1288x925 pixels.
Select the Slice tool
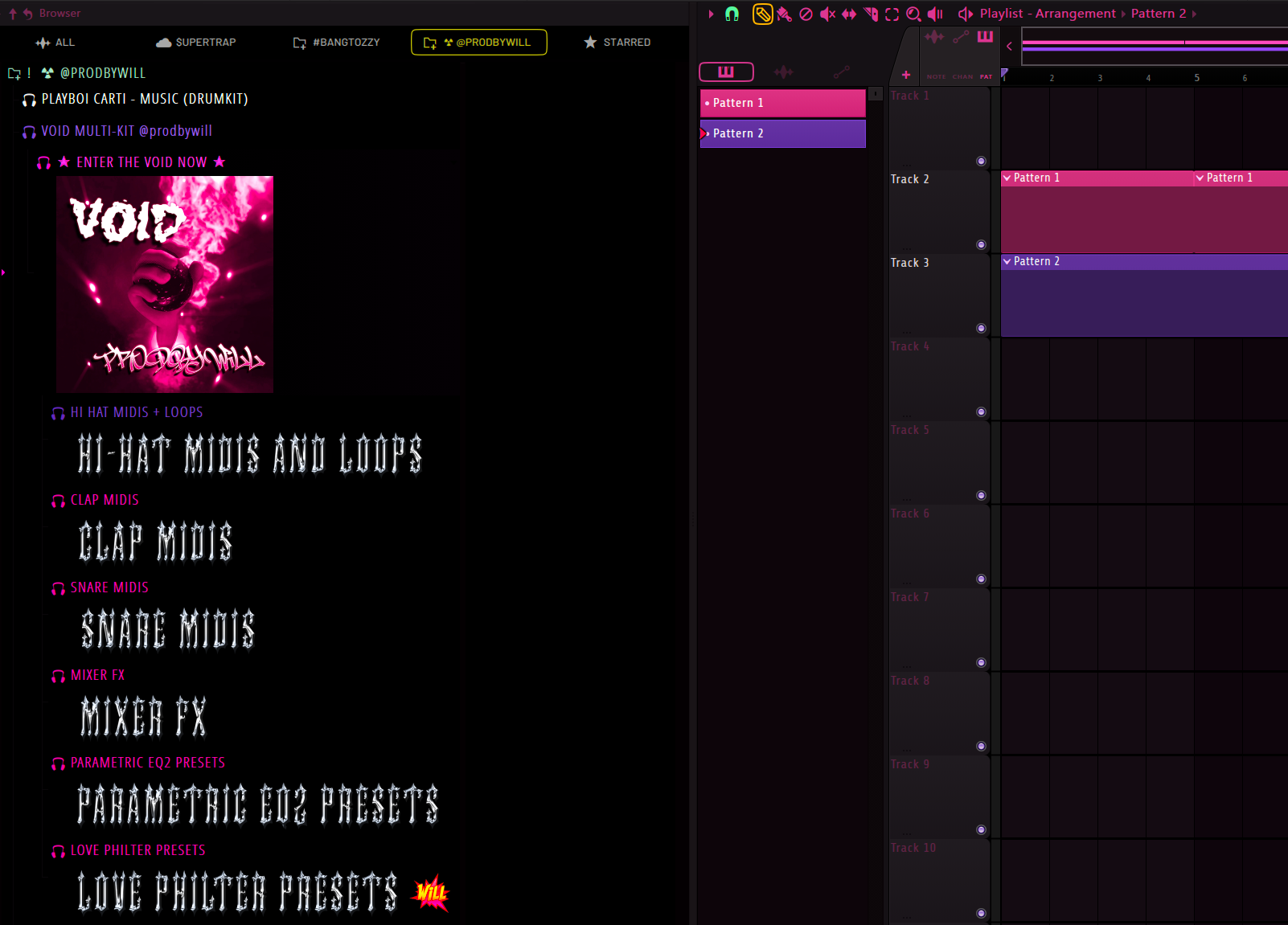(871, 14)
